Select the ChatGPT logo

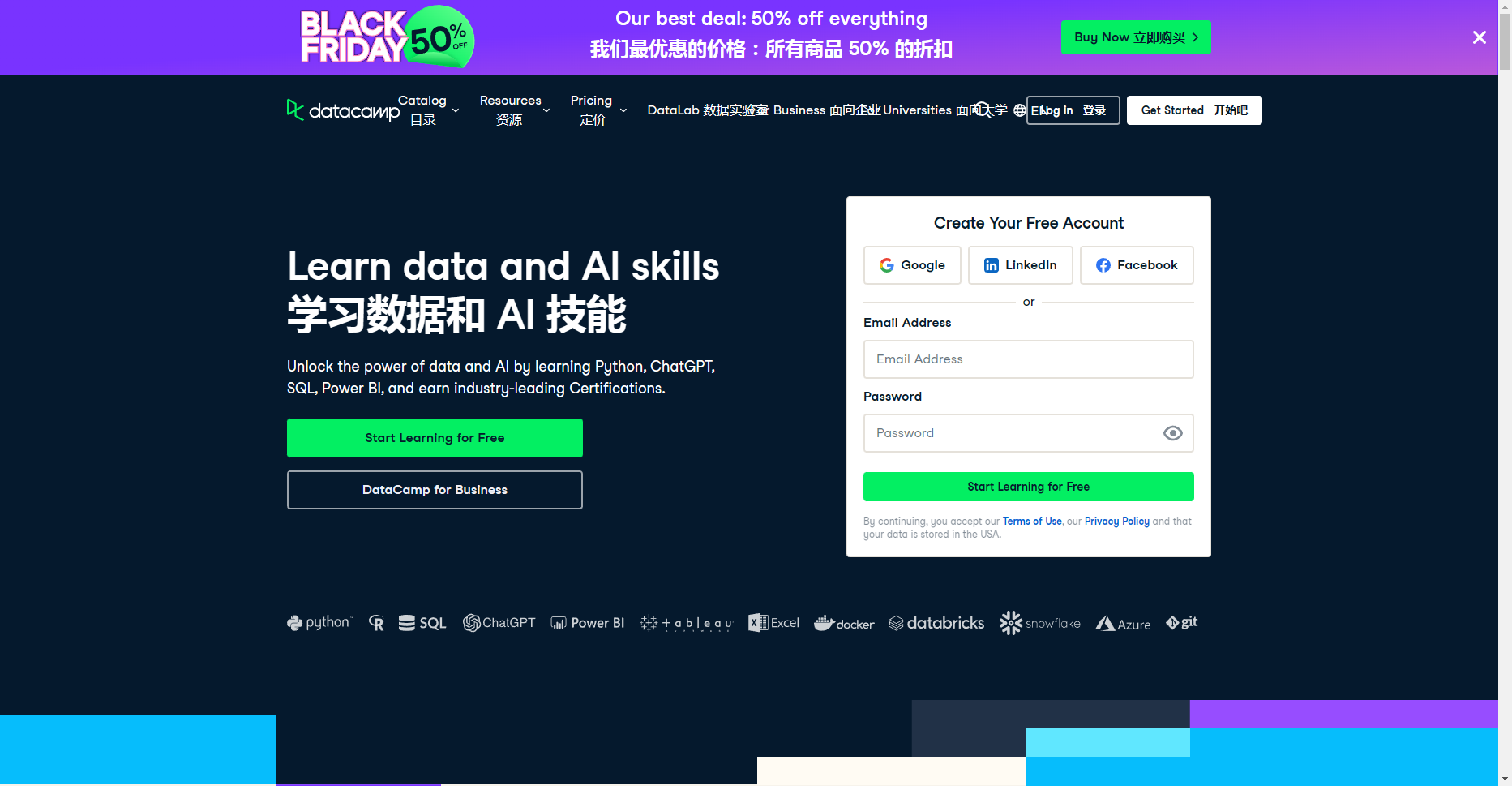(x=499, y=623)
